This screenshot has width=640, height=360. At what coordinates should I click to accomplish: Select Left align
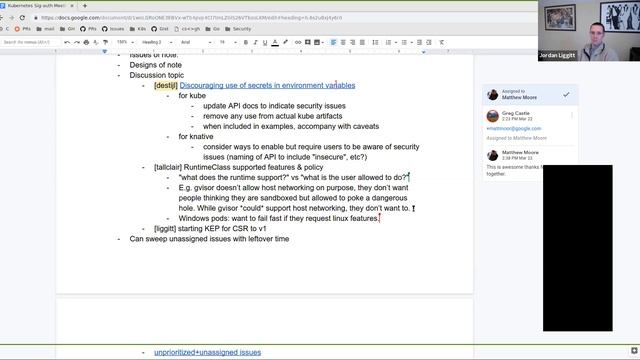(333, 42)
